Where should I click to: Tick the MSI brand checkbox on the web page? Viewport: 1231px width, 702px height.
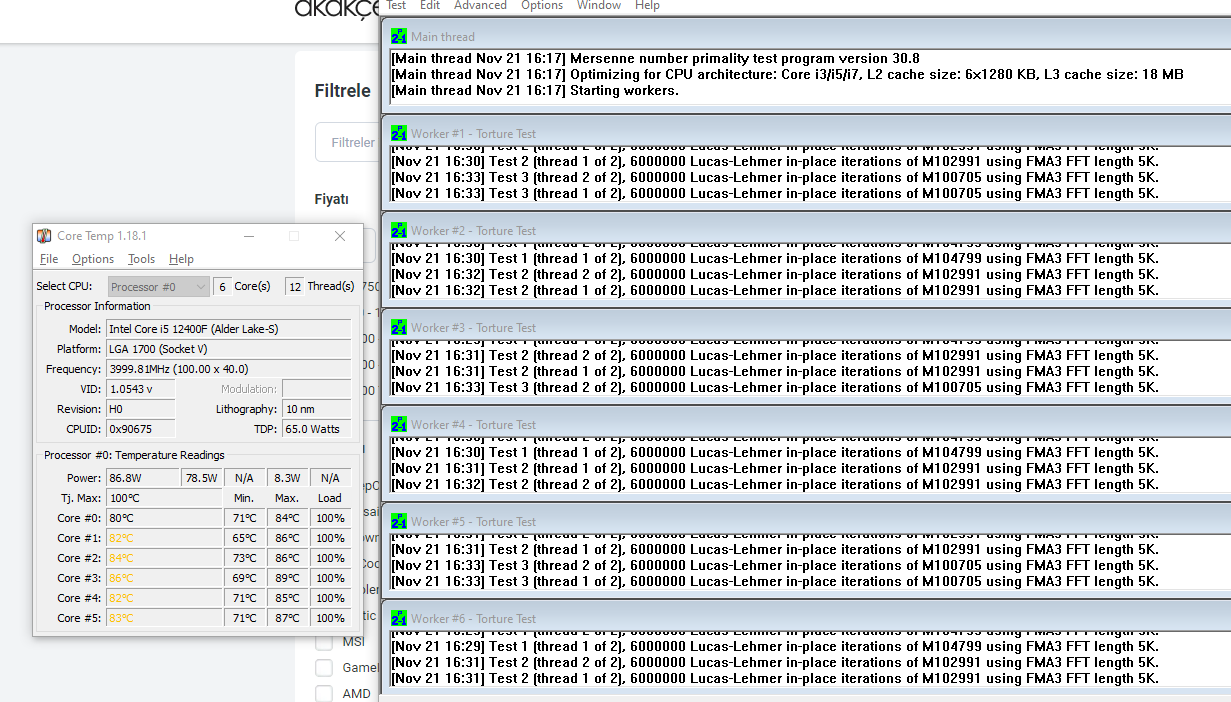pos(324,641)
